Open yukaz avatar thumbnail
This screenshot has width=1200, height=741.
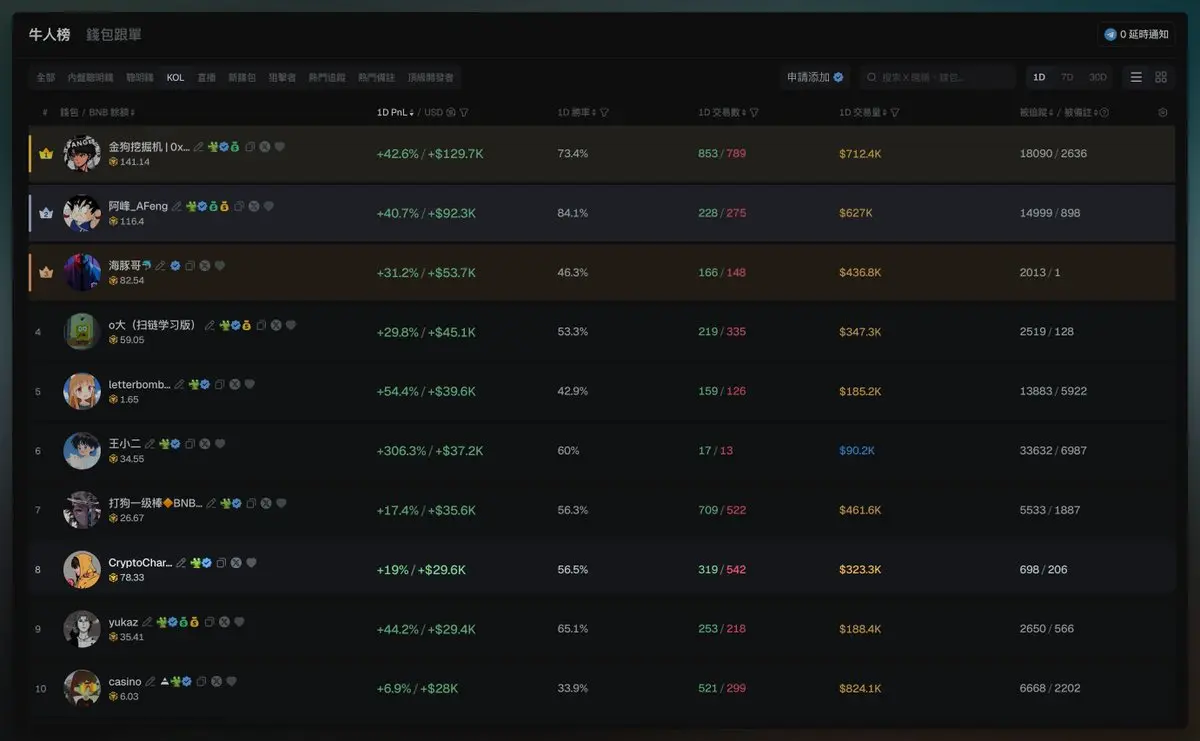click(x=82, y=629)
